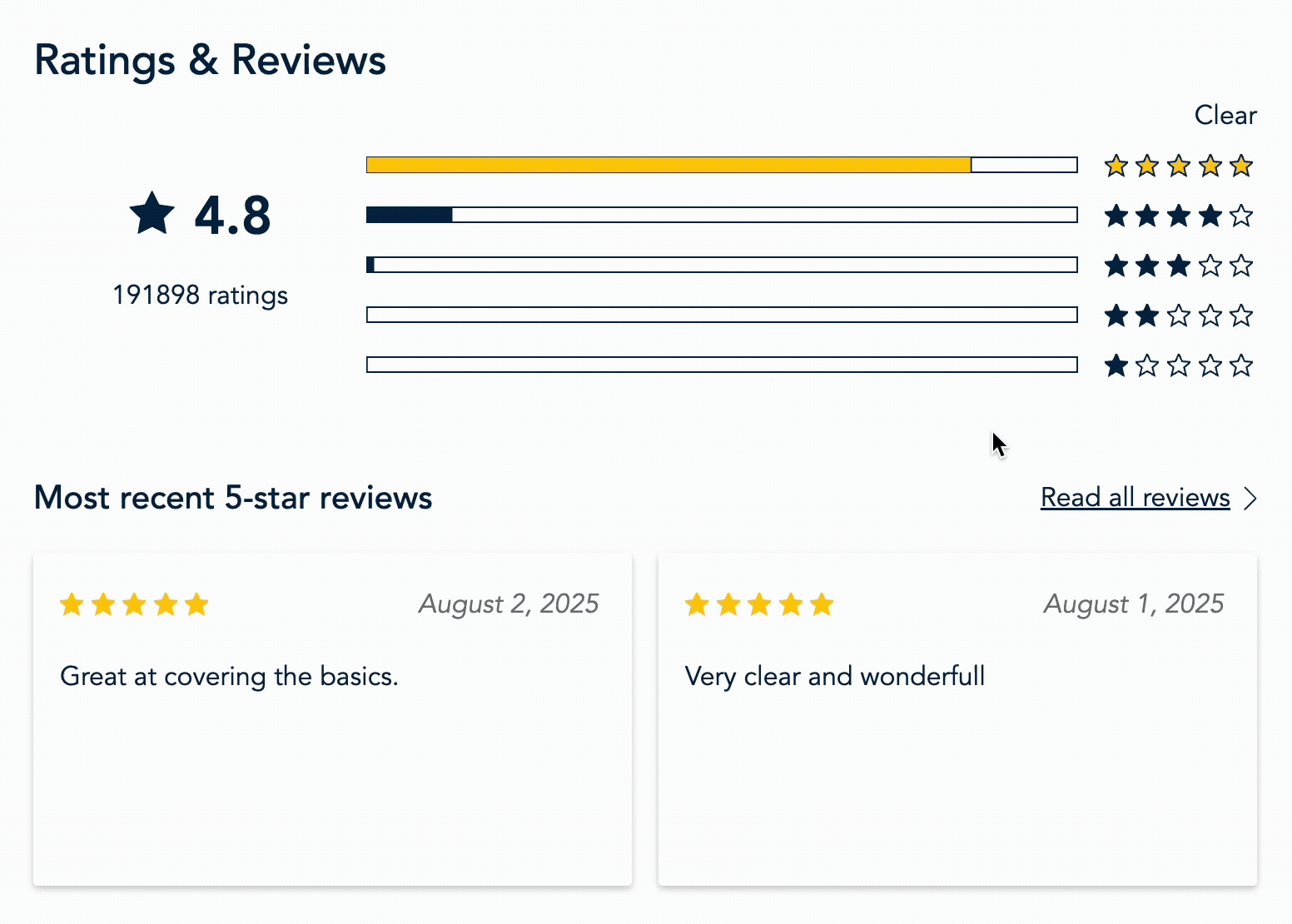Click the stars on the August 1 review
Screen dimensions: 1292x924
[x=759, y=604]
